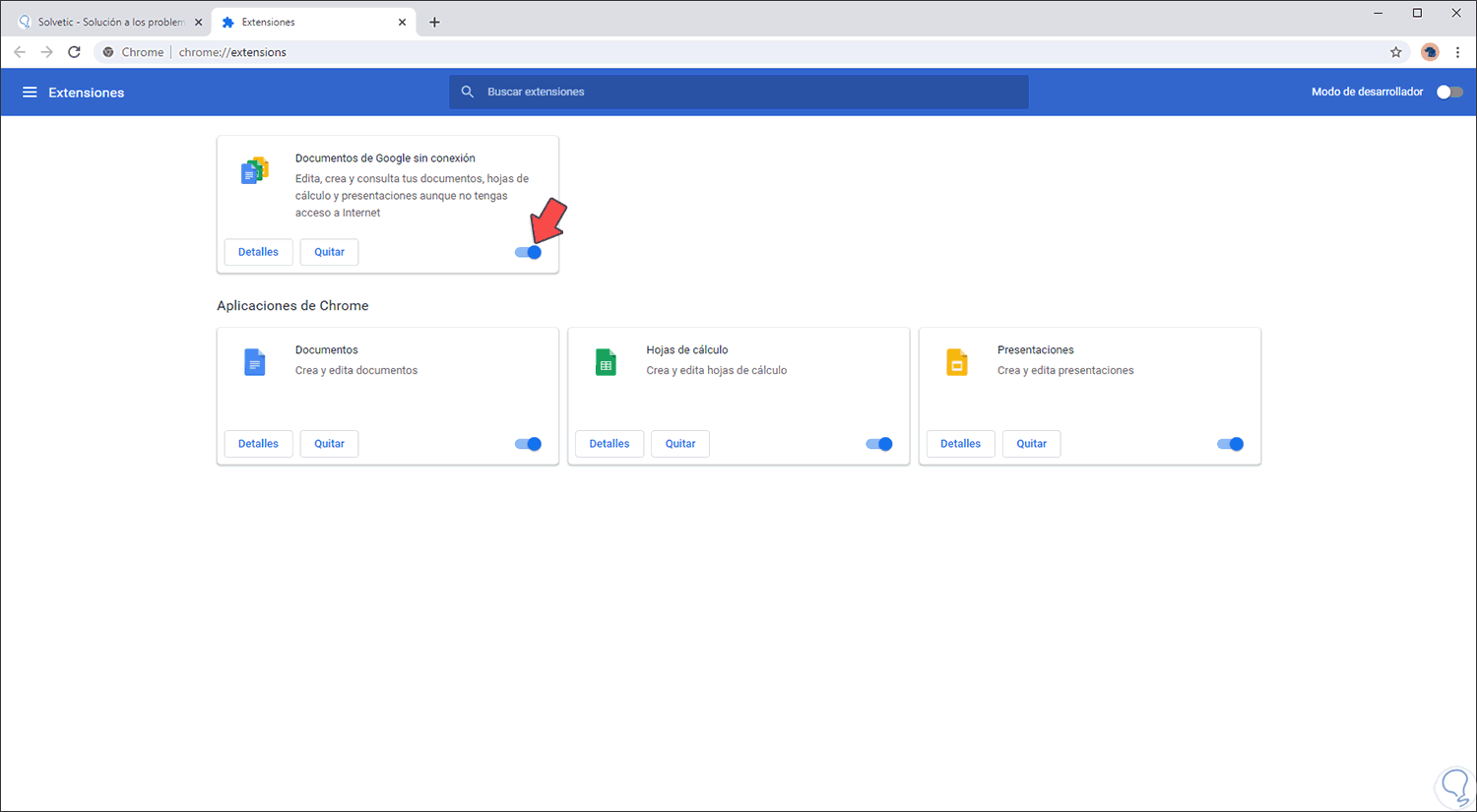Open the Chrome profile avatar
The image size is (1477, 812).
[x=1430, y=52]
